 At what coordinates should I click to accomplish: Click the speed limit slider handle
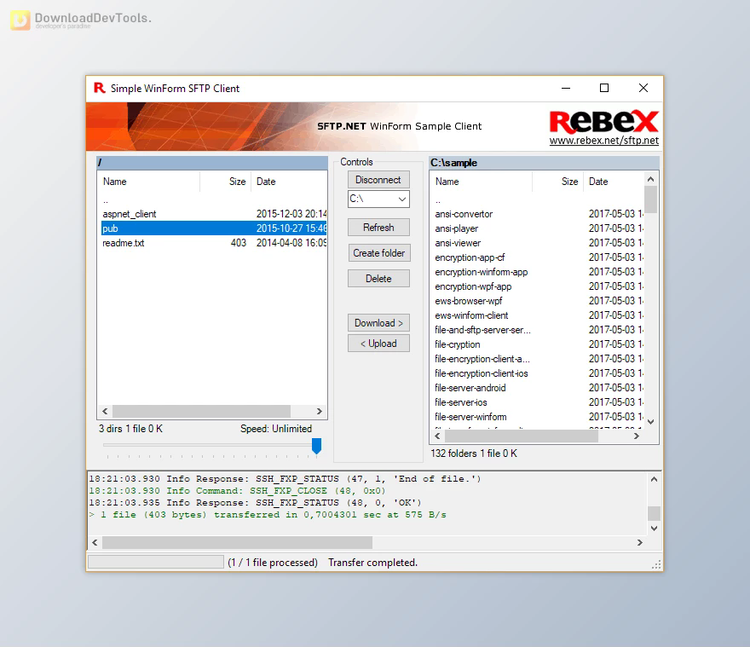[x=316, y=445]
